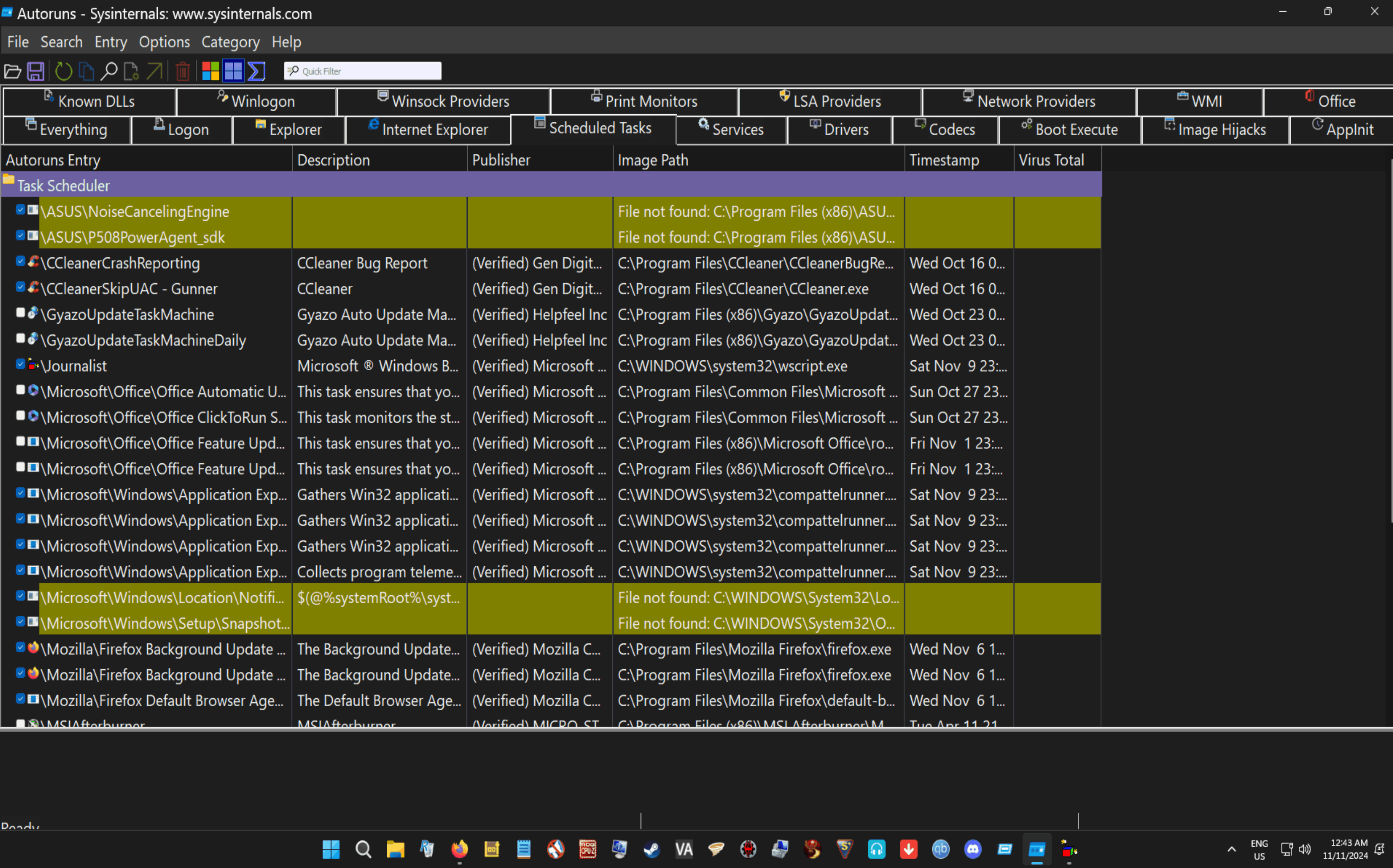Click the Save floppy disk icon

tap(36, 71)
